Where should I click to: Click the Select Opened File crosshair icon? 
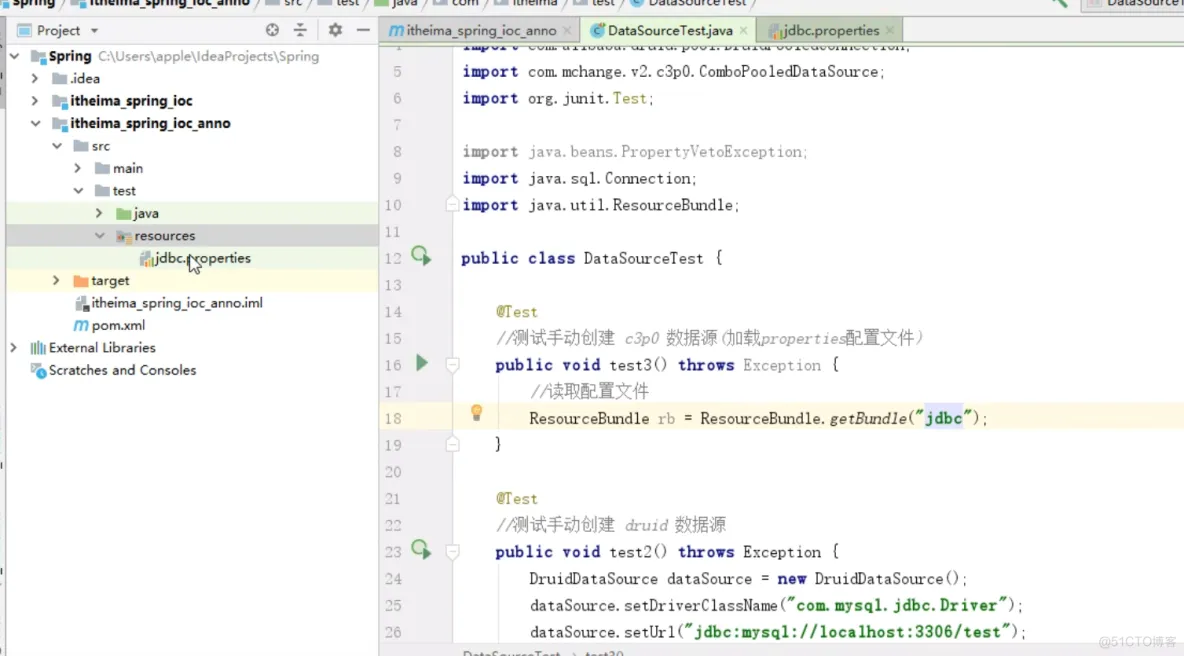pyautogui.click(x=271, y=30)
